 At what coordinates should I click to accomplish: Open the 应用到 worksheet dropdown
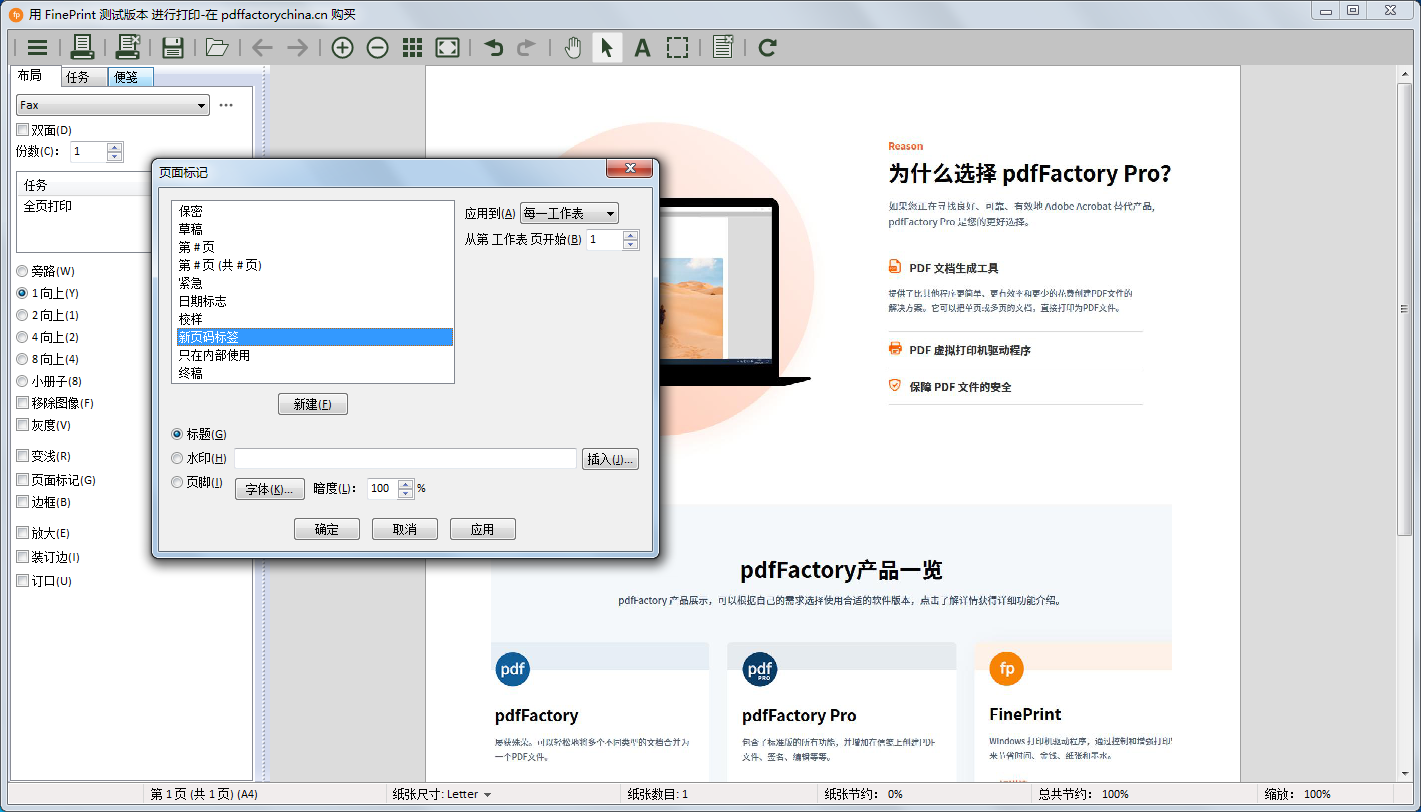(x=568, y=212)
